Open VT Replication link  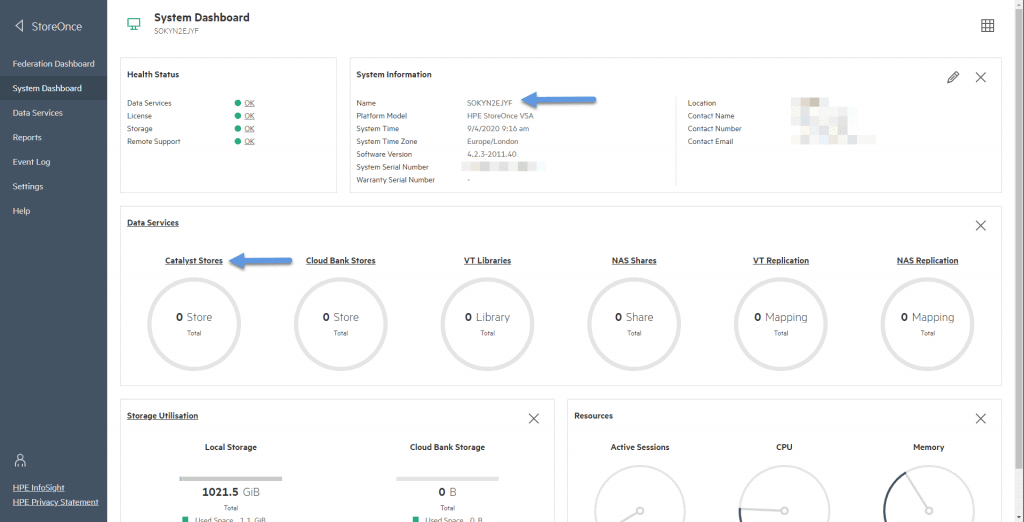pyautogui.click(x=781, y=261)
